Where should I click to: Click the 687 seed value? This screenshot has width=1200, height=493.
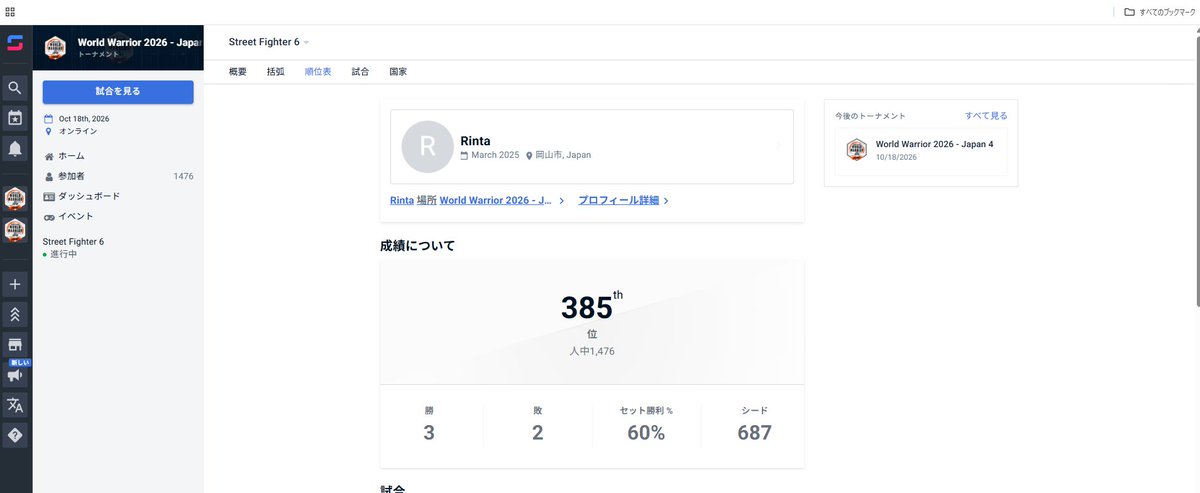(x=755, y=433)
